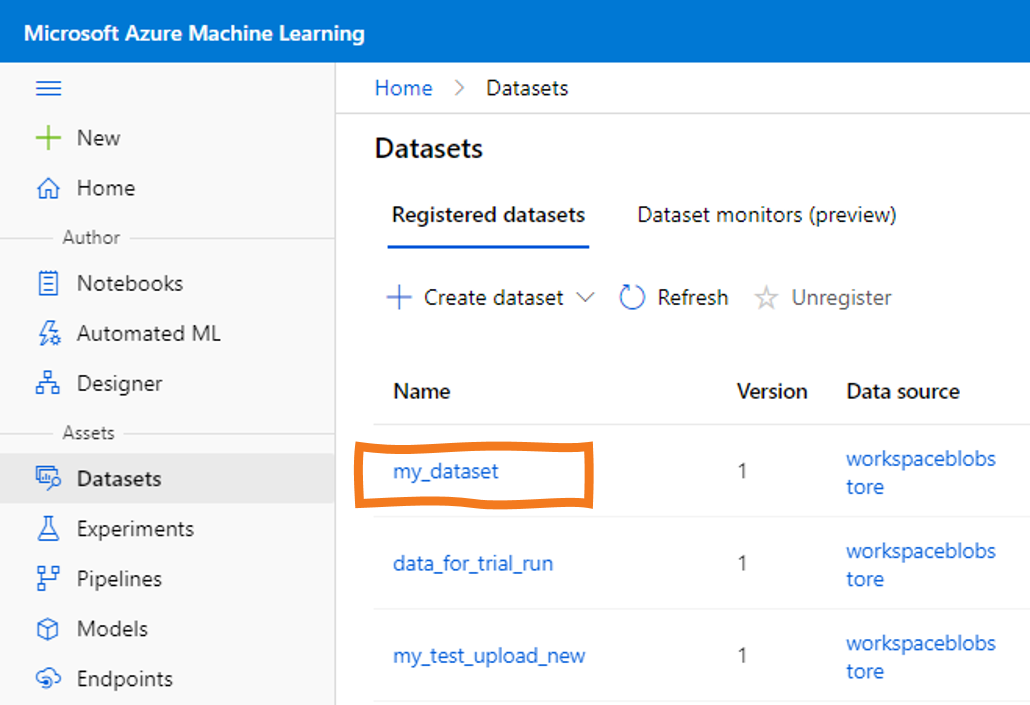1030x705 pixels.
Task: Switch to Registered datasets tab
Action: (488, 215)
